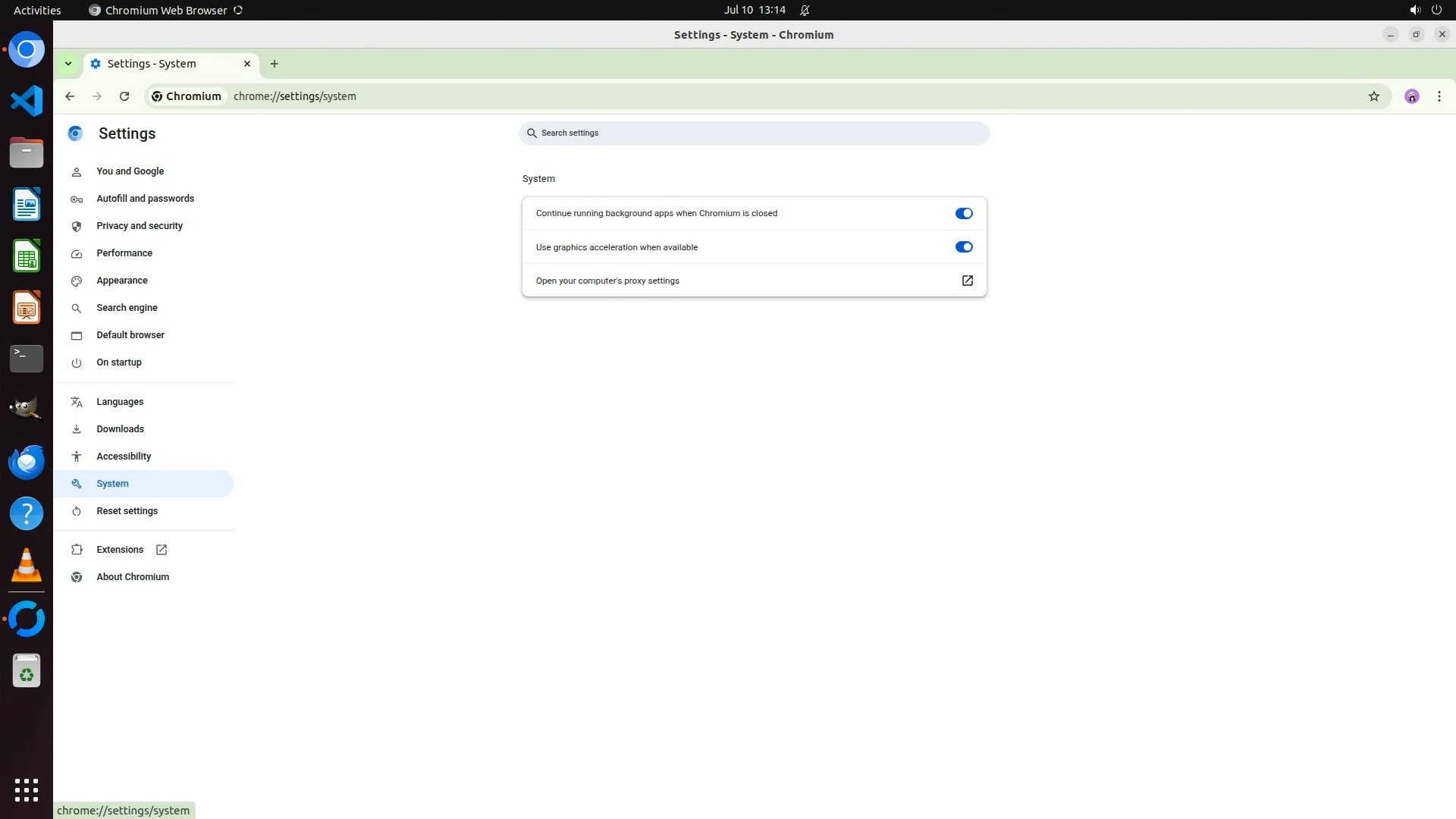Open the system power menu in the top bar
1456x819 pixels.
pos(1436,10)
